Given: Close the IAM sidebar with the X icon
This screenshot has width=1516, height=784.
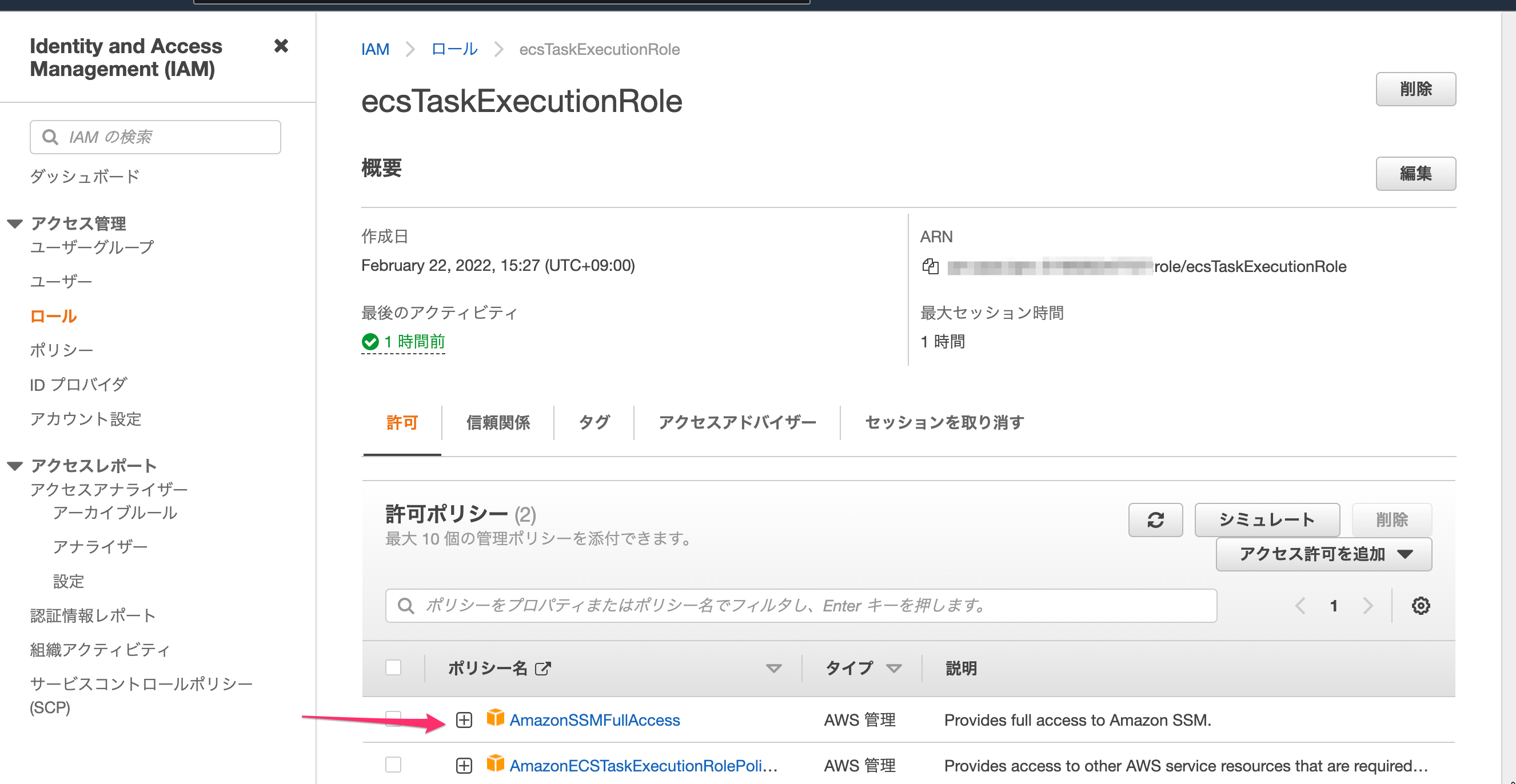Looking at the screenshot, I should click(x=282, y=46).
